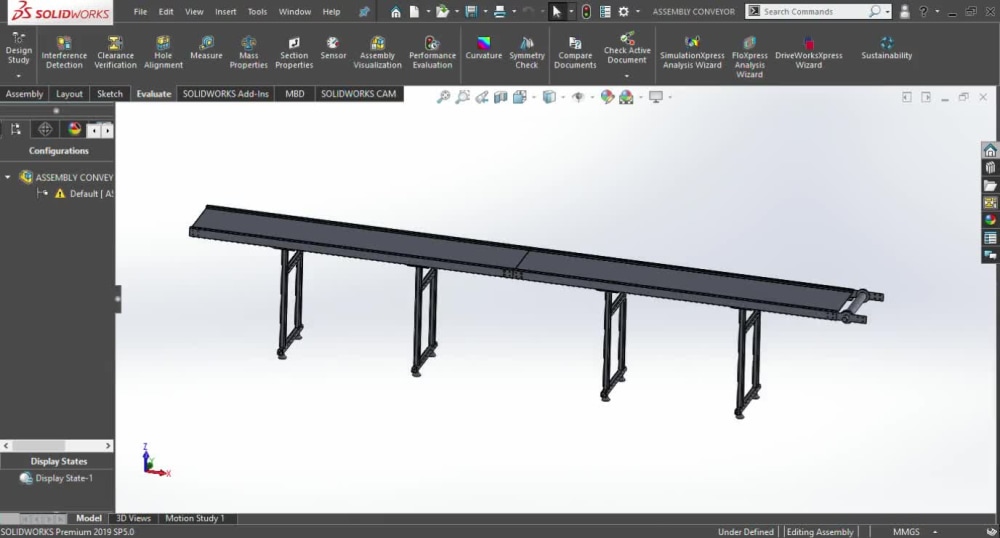The image size is (1000, 538).
Task: Open a file with the folder icon
Action: click(x=442, y=11)
